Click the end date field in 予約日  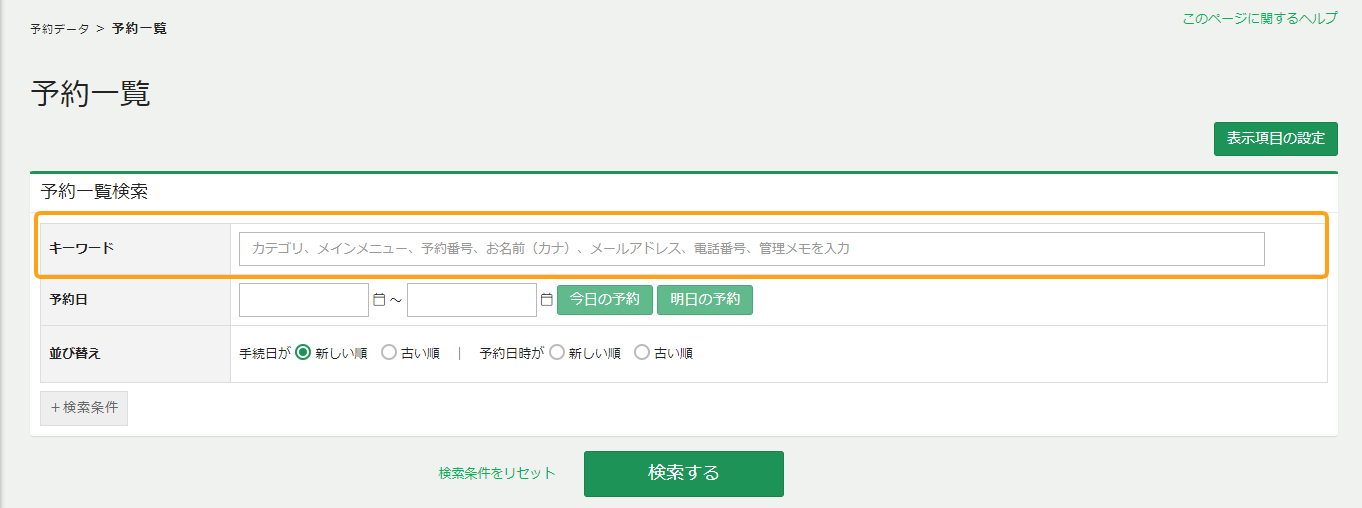[471, 300]
